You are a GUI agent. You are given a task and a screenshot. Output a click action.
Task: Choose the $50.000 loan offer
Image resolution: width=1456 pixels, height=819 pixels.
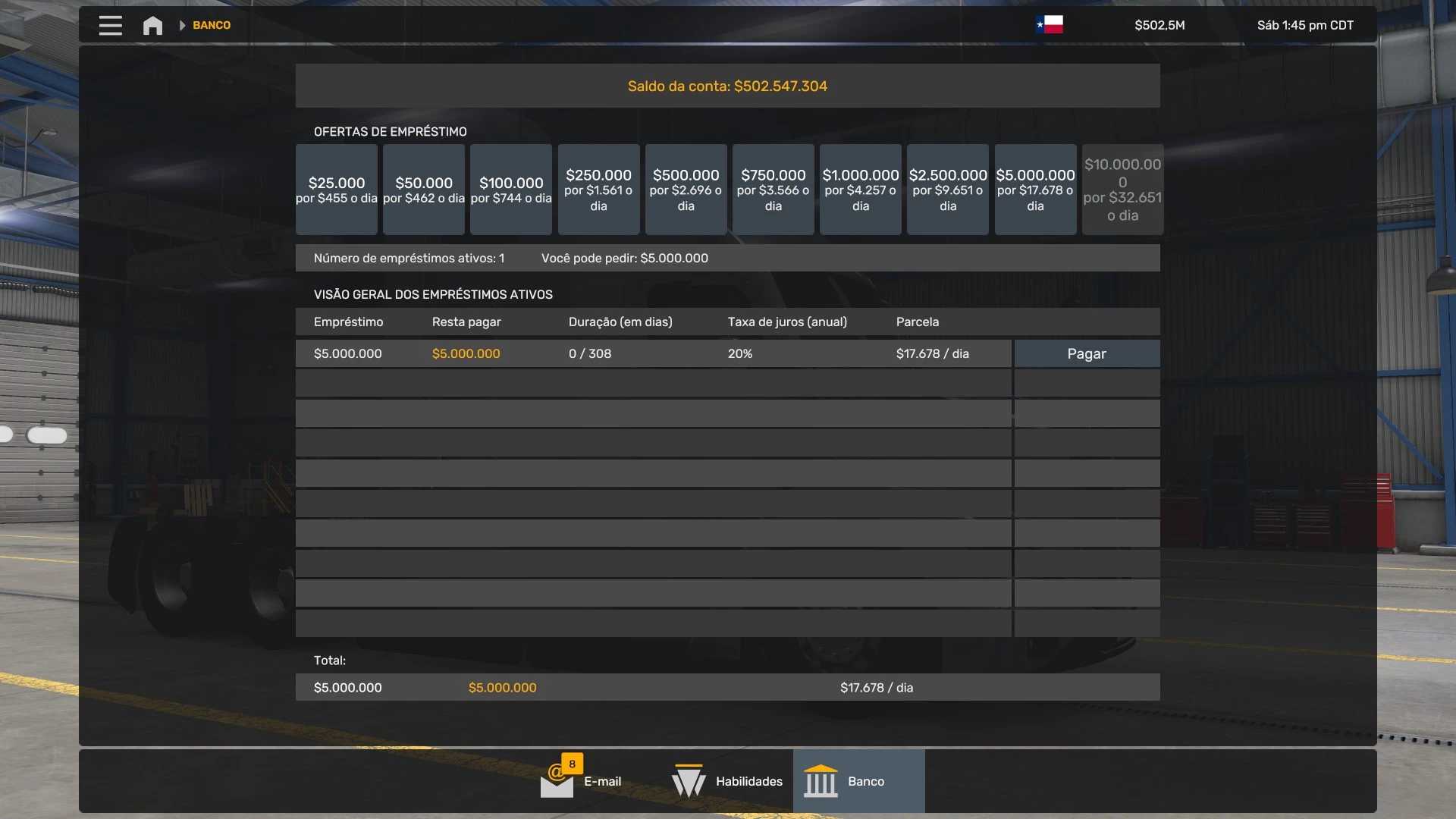point(424,190)
